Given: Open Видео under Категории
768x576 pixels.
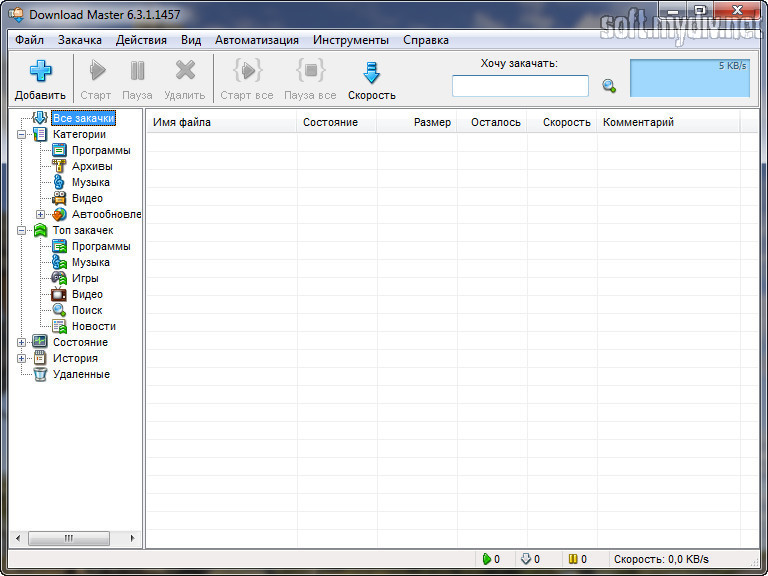Looking at the screenshot, I should [87, 198].
